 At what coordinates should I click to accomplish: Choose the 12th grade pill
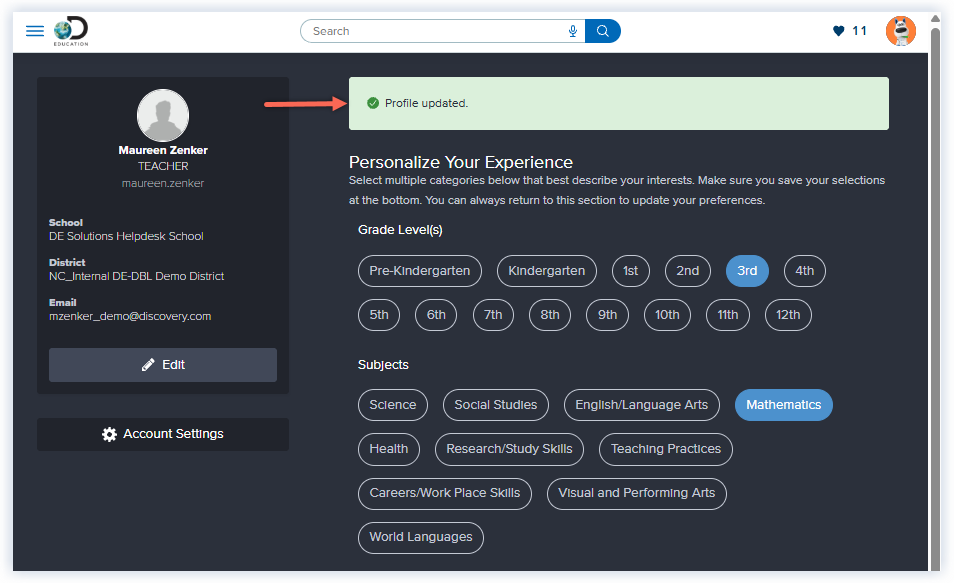tap(788, 315)
